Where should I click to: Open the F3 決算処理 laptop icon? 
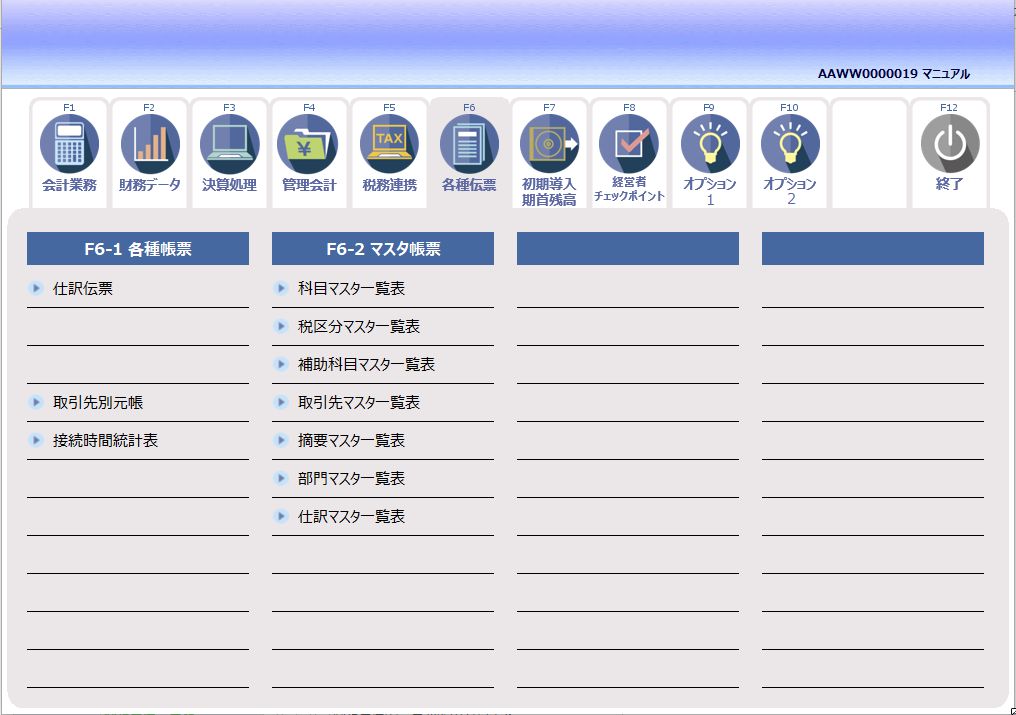click(229, 144)
